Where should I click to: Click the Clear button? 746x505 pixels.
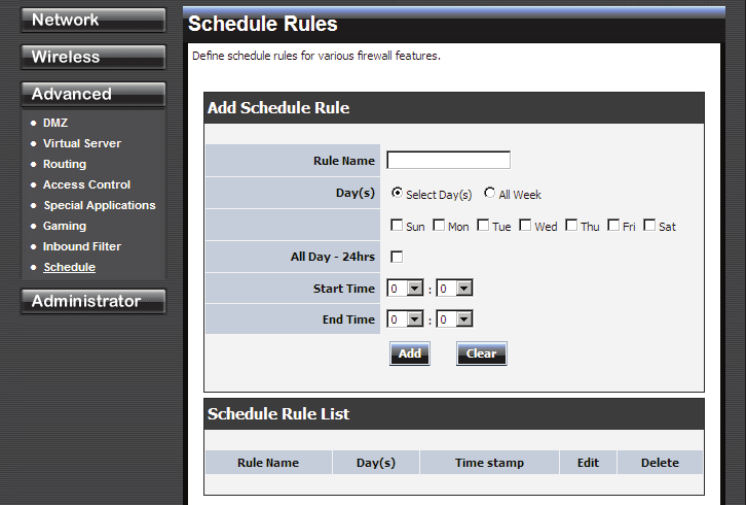pos(481,354)
